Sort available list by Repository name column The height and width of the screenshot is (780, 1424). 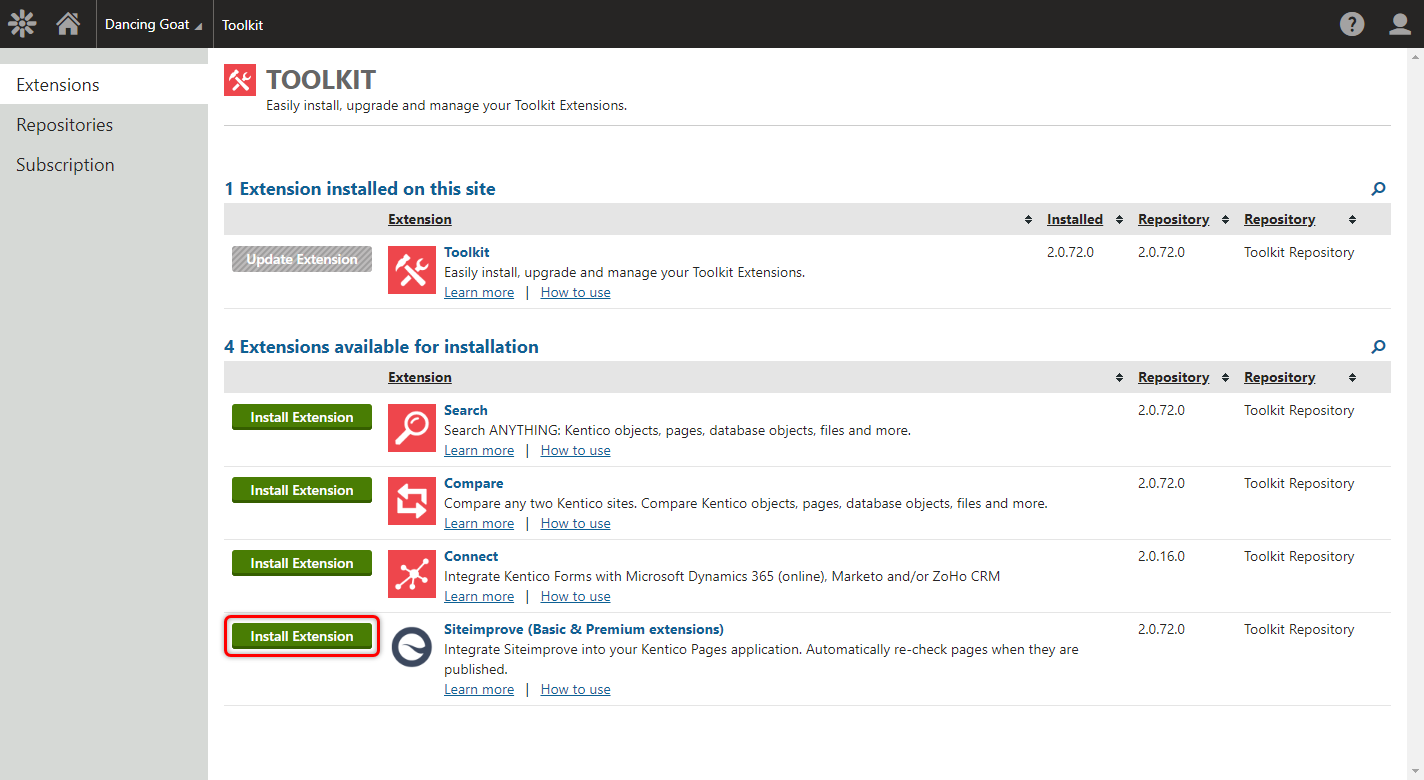click(x=1279, y=377)
